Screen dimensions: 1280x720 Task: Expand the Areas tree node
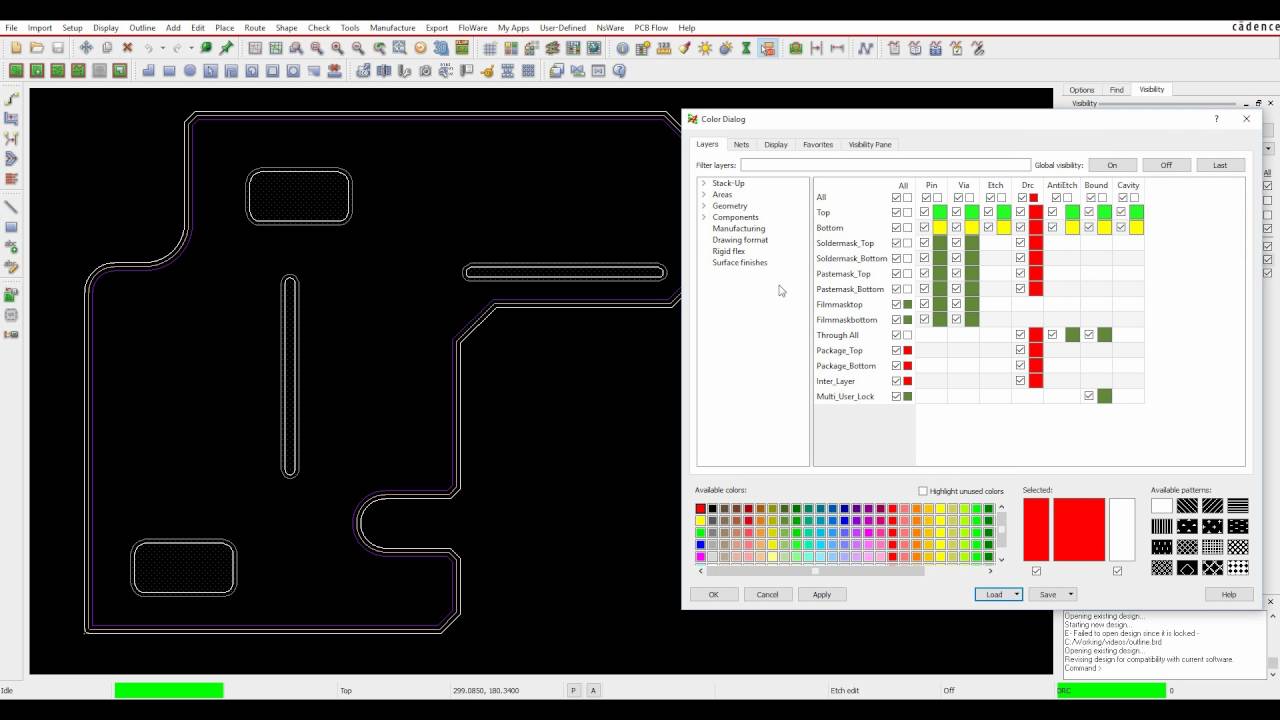point(704,194)
